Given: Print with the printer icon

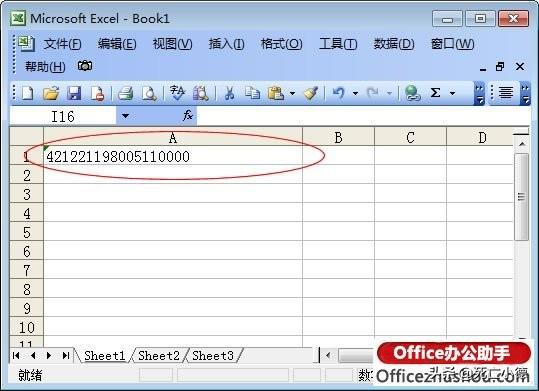Looking at the screenshot, I should point(125,93).
